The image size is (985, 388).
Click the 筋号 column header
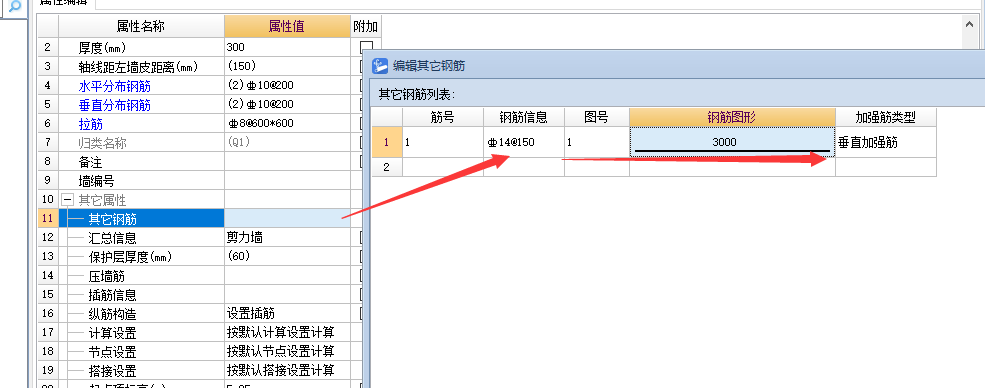443,117
